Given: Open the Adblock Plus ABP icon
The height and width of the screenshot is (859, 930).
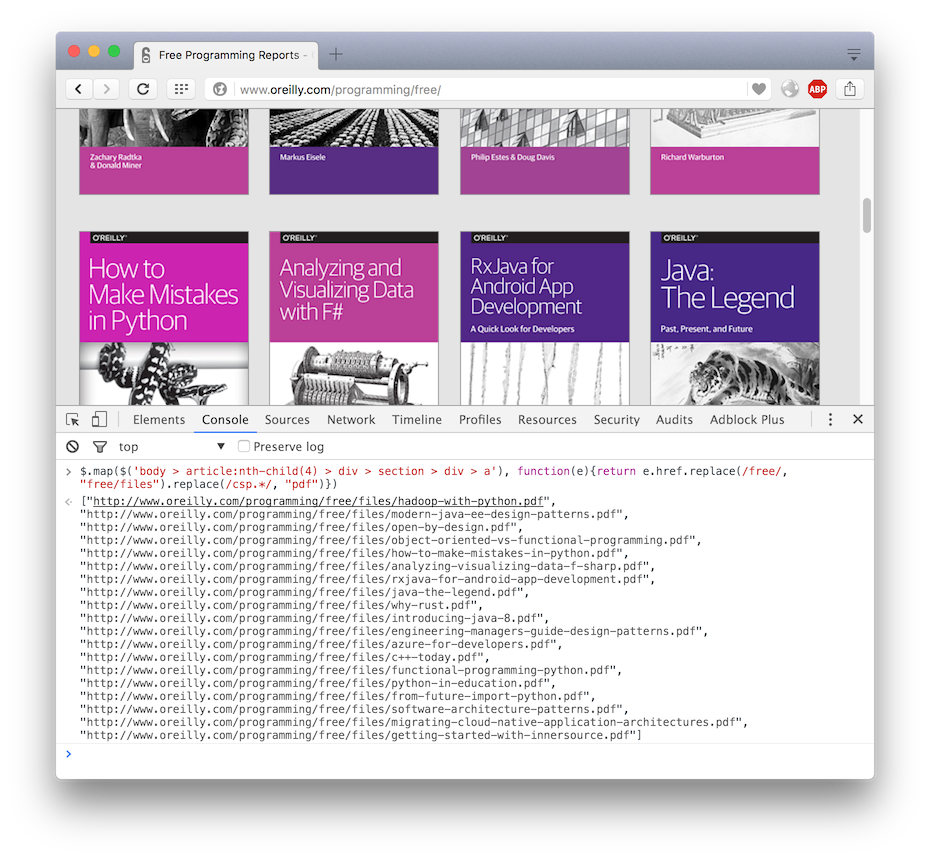Looking at the screenshot, I should pos(817,89).
